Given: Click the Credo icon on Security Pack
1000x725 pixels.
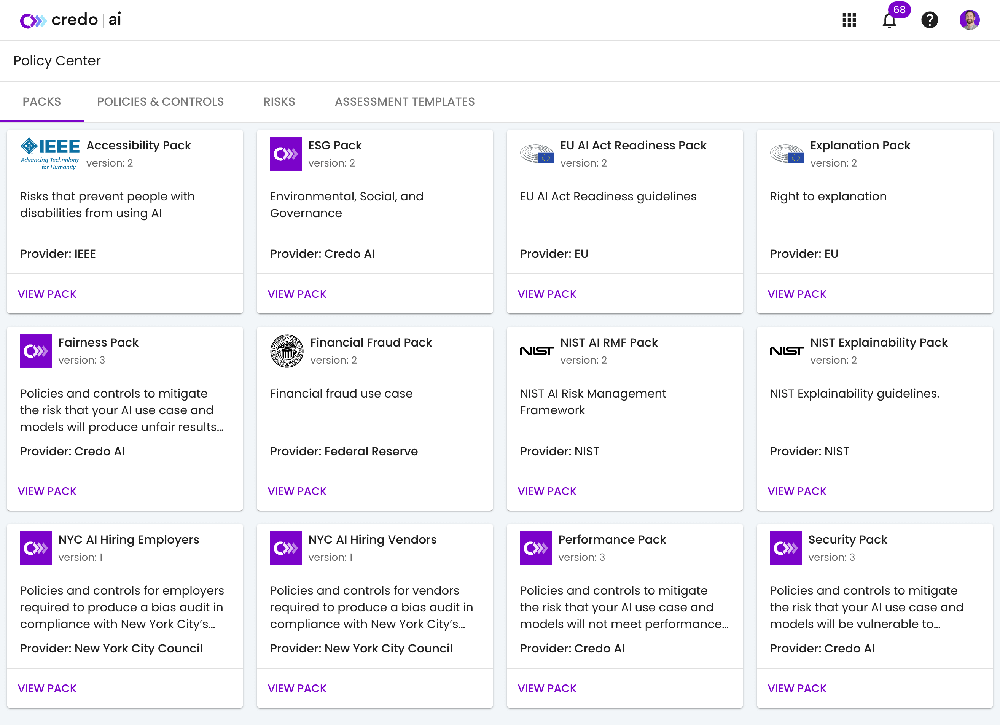Looking at the screenshot, I should coord(786,548).
